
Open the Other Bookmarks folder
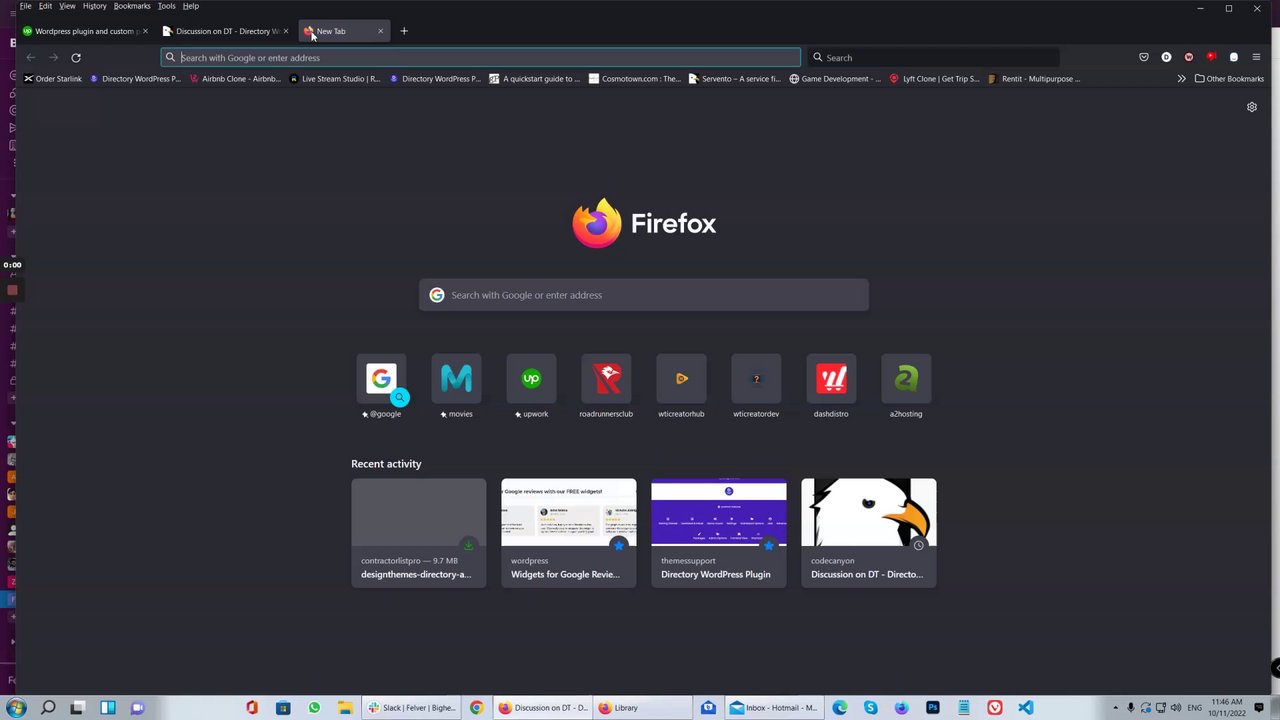coord(1229,78)
